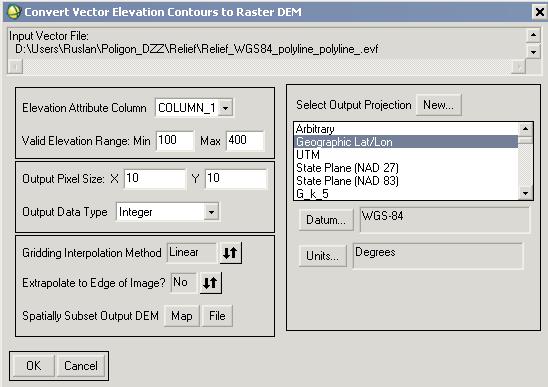Click input file box horizontal scroll left arrow
The image size is (548, 387).
coord(15,66)
